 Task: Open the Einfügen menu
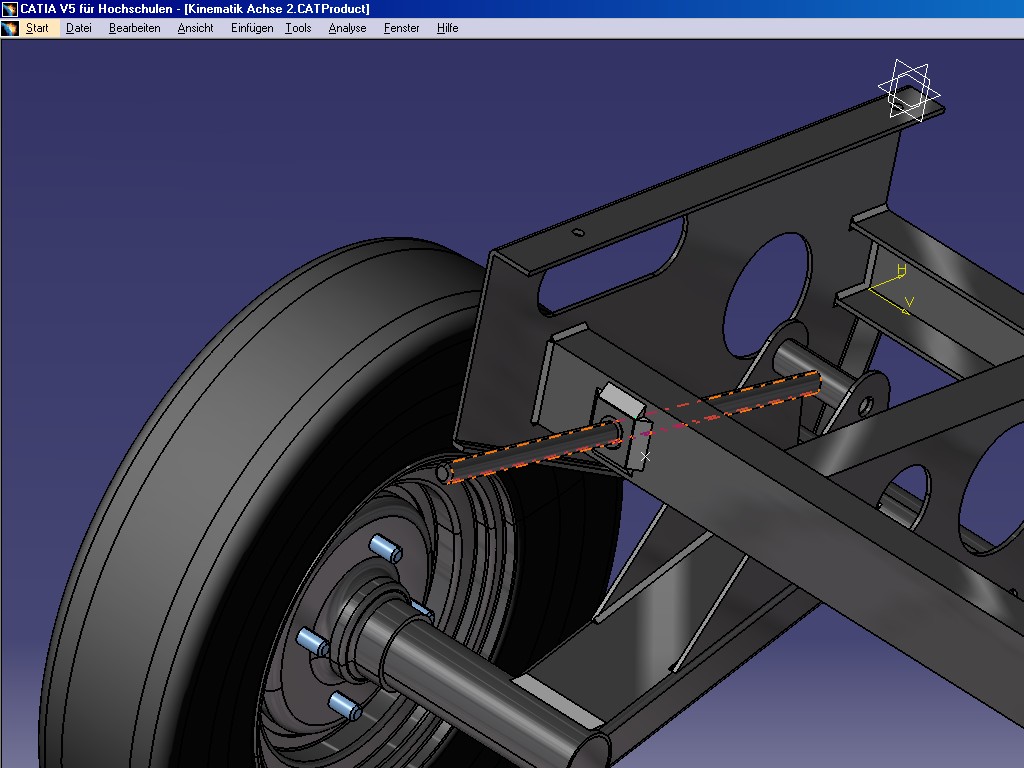coord(252,28)
